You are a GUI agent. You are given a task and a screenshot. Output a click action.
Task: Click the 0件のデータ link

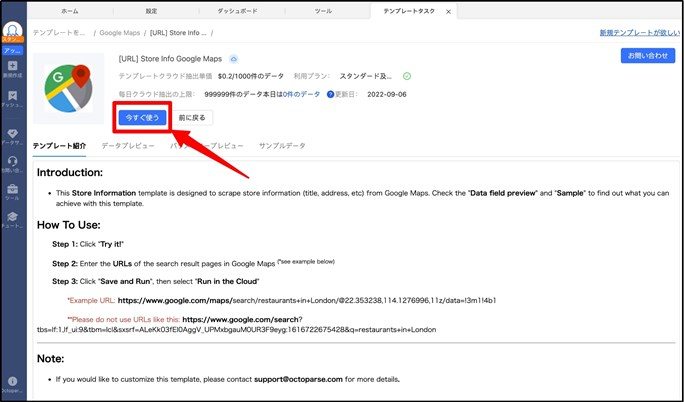pyautogui.click(x=301, y=94)
